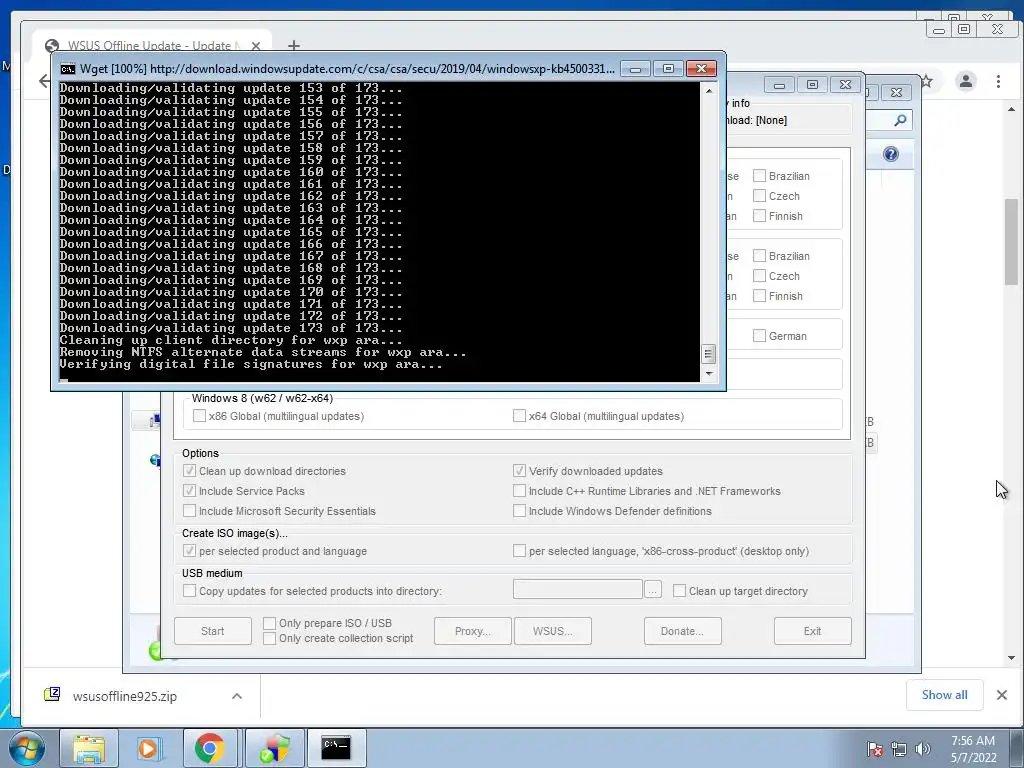Check Clean up target directory
Viewport: 1024px width, 768px height.
pyautogui.click(x=679, y=591)
